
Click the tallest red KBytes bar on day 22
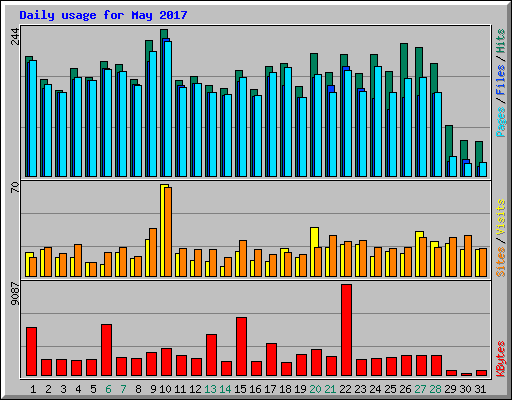click(346, 330)
